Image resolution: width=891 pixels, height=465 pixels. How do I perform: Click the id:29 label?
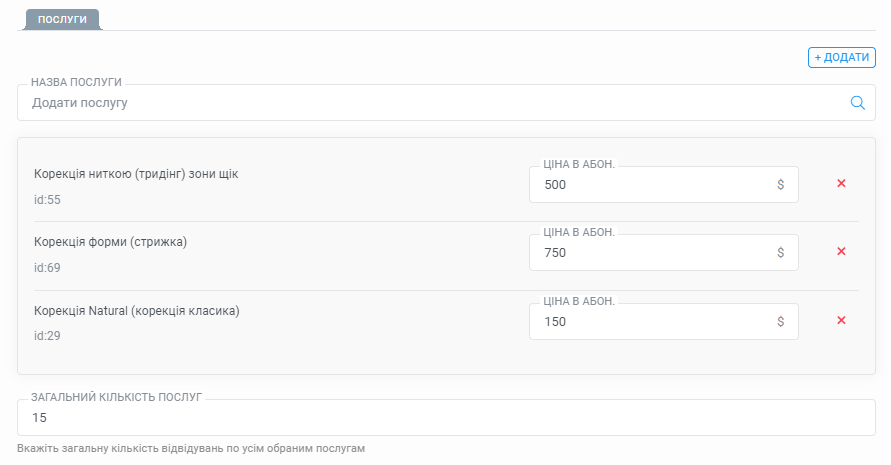[x=47, y=336]
